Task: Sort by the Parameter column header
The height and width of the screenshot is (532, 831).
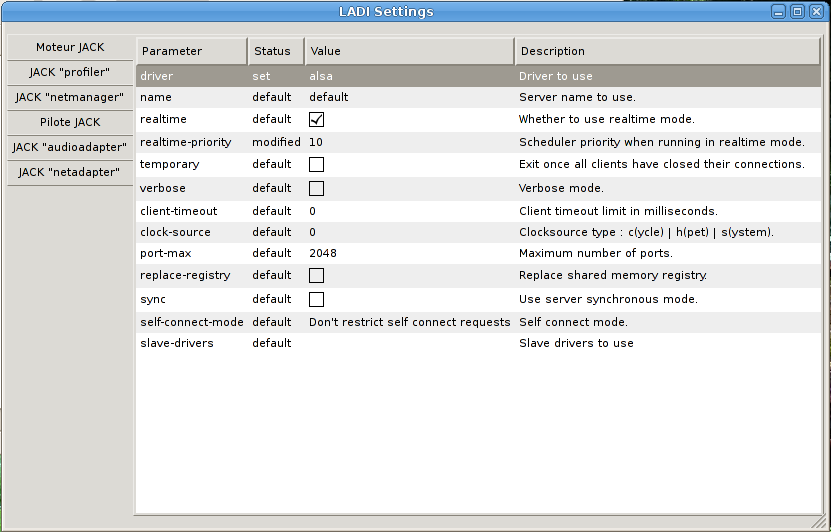Action: pos(191,51)
